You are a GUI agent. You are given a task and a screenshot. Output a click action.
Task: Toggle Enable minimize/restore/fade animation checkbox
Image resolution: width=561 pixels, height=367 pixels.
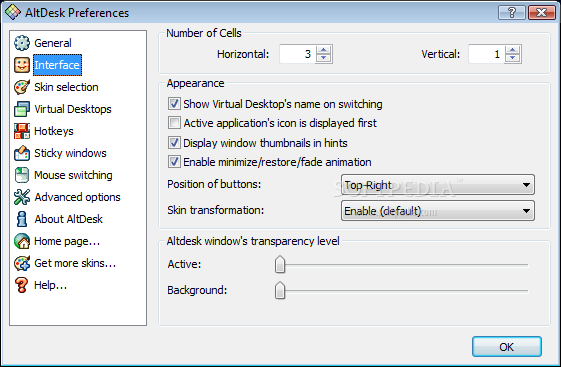click(x=174, y=162)
